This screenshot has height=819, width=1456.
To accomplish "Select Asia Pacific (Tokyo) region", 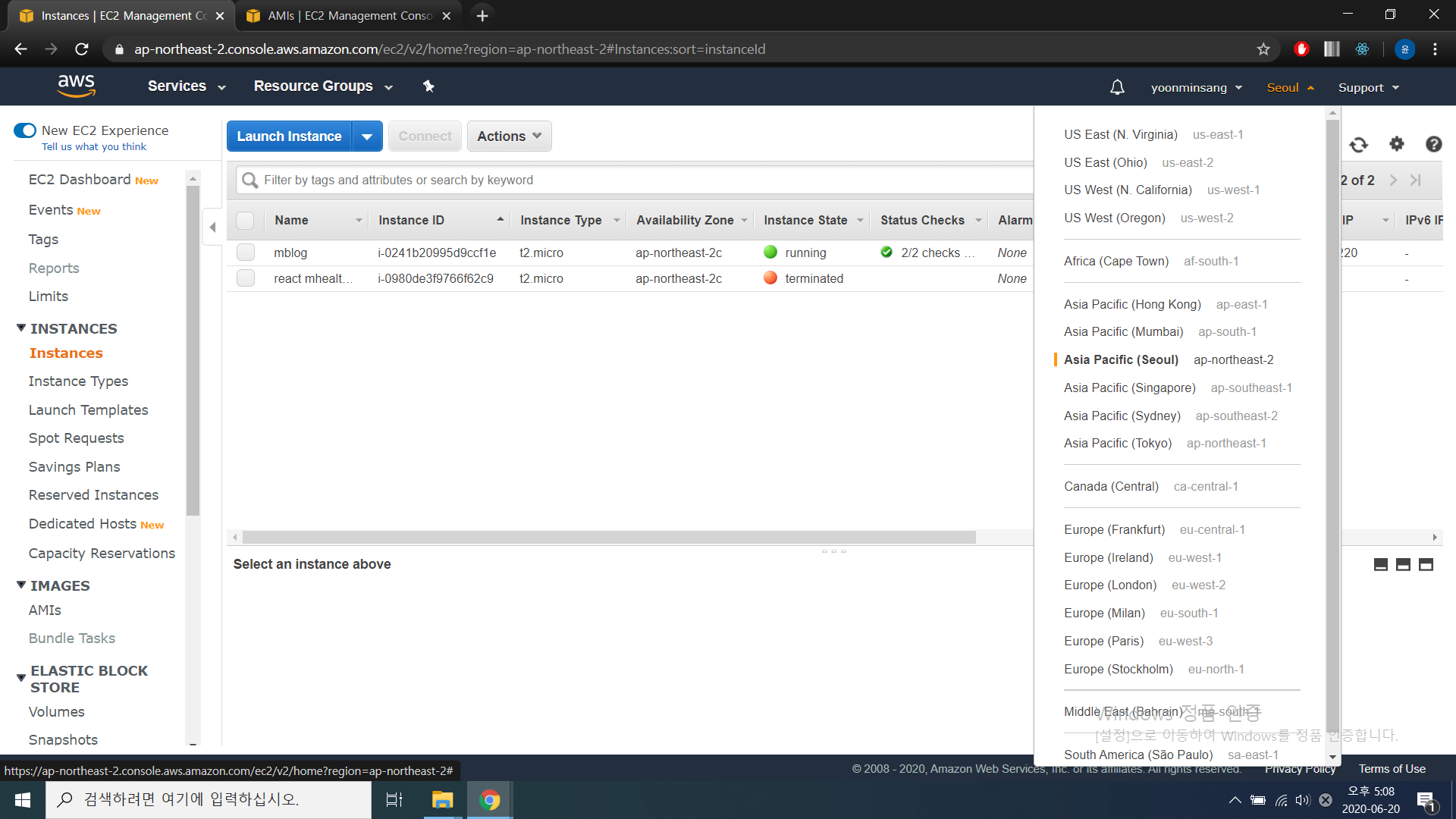I will tap(1117, 443).
